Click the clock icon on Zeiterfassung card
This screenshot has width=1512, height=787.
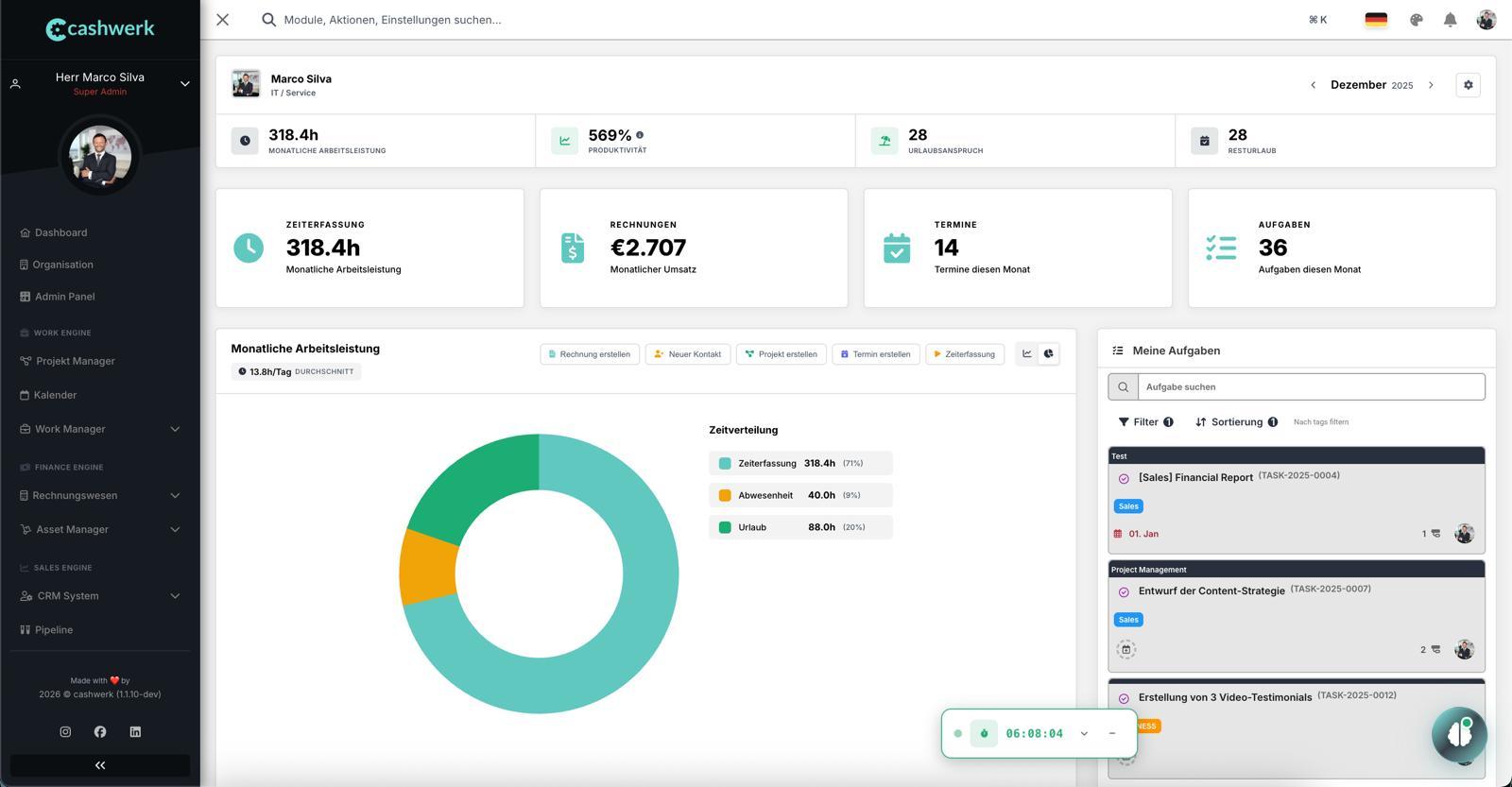click(x=249, y=248)
